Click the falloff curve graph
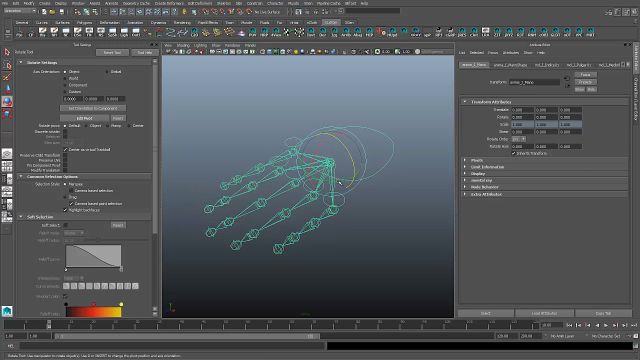This screenshot has height=360, width=640. pos(93,256)
